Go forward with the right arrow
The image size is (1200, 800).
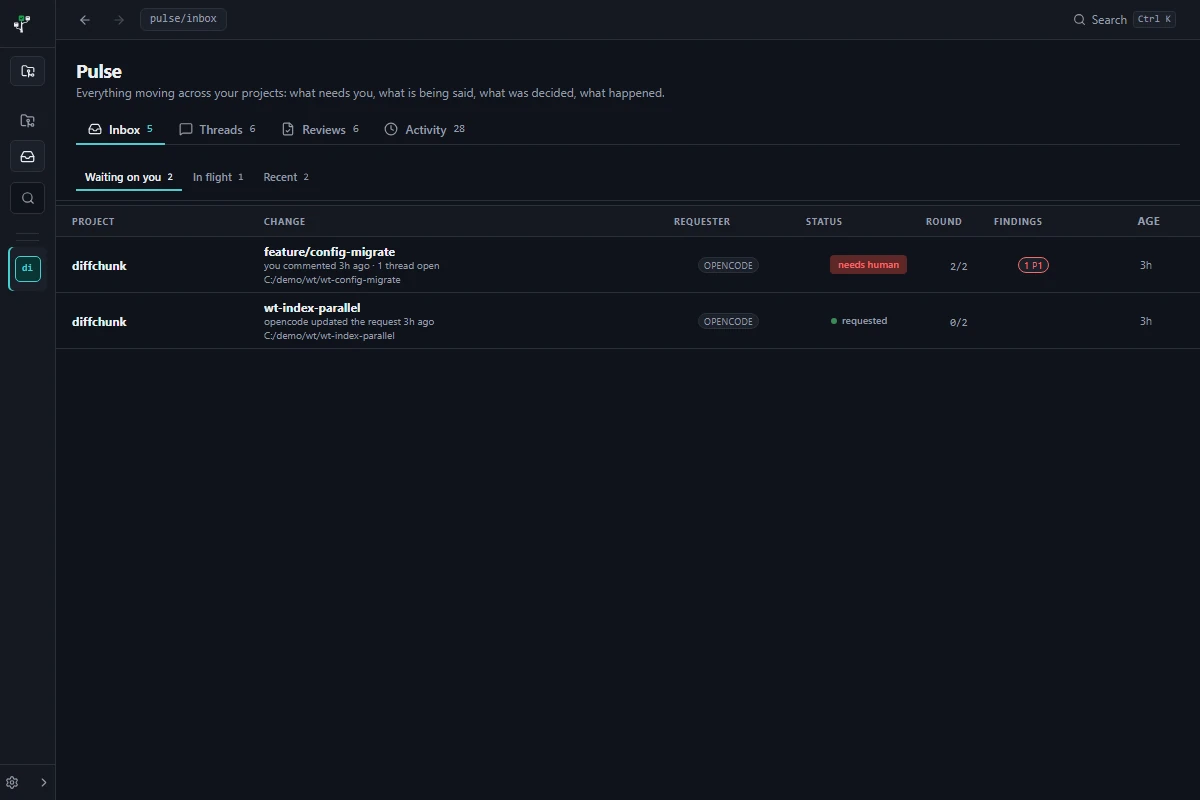119,20
